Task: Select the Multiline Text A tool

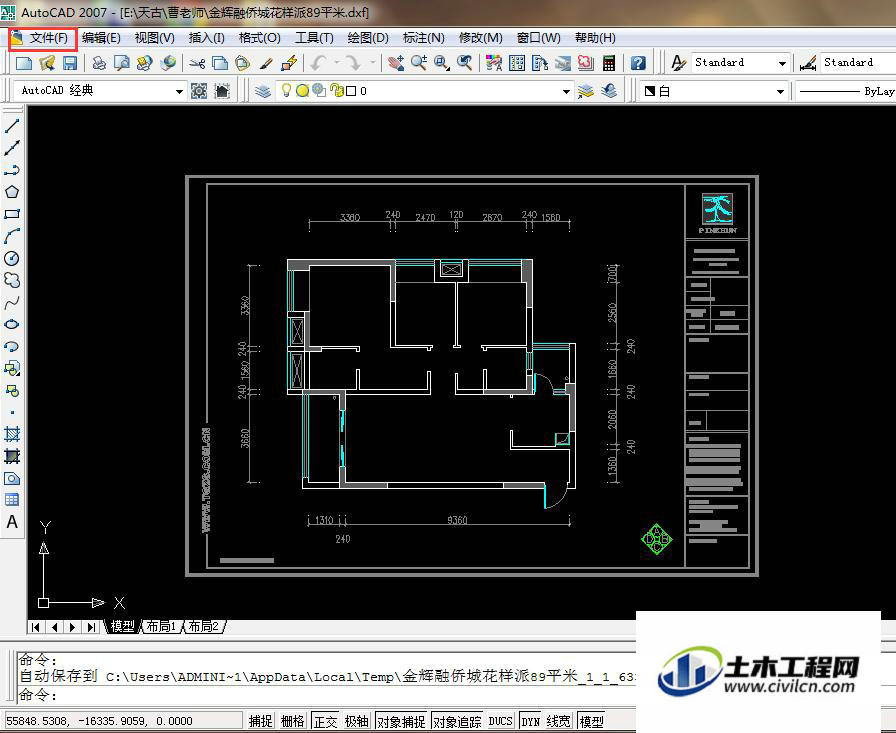Action: (x=12, y=522)
